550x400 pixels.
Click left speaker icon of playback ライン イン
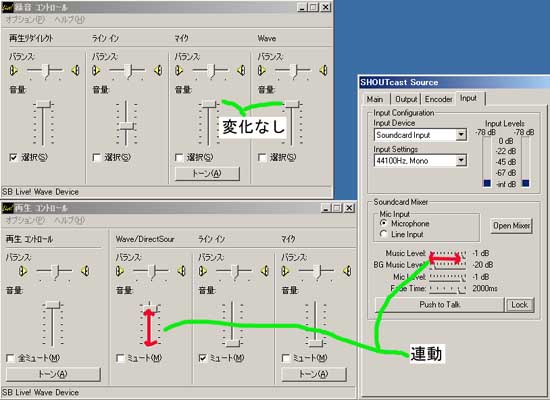[x=203, y=271]
